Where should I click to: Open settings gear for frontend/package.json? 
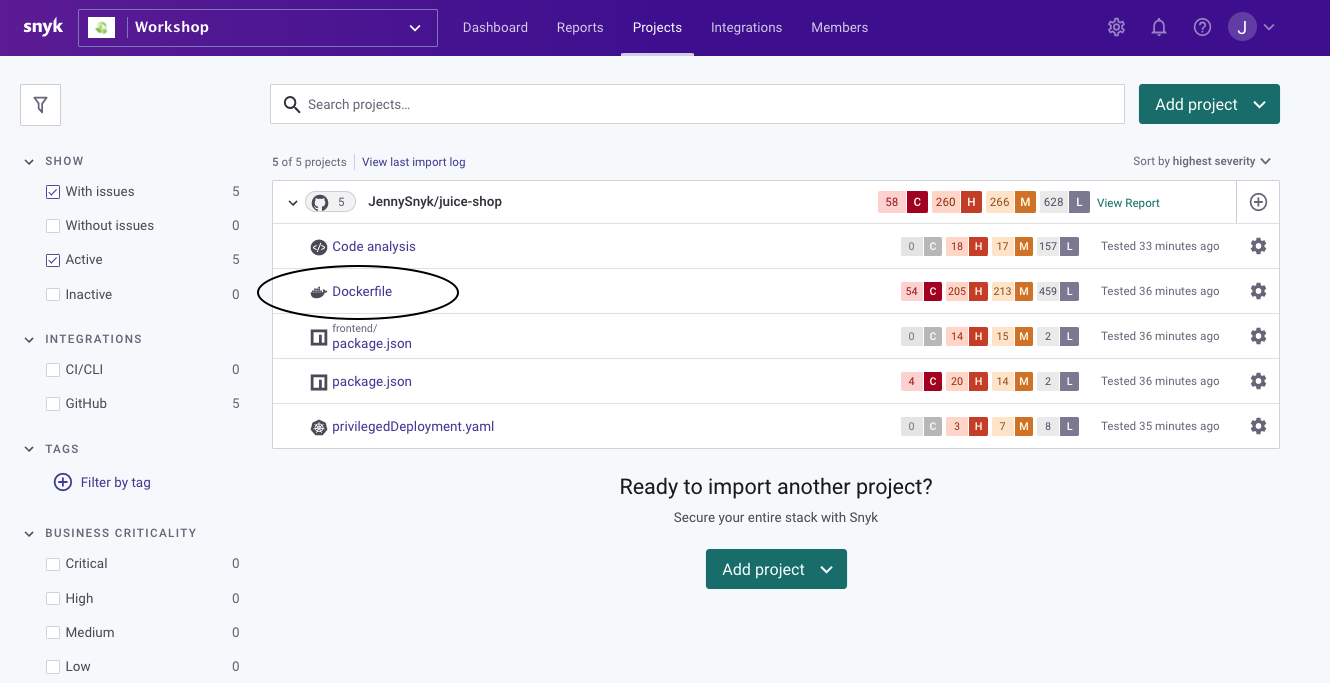(x=1258, y=336)
